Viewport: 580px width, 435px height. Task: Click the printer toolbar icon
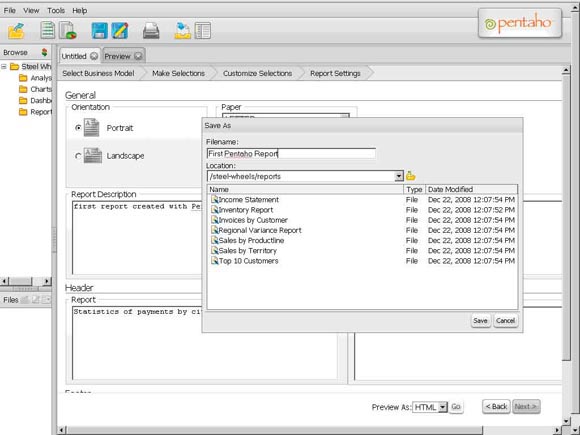151,31
